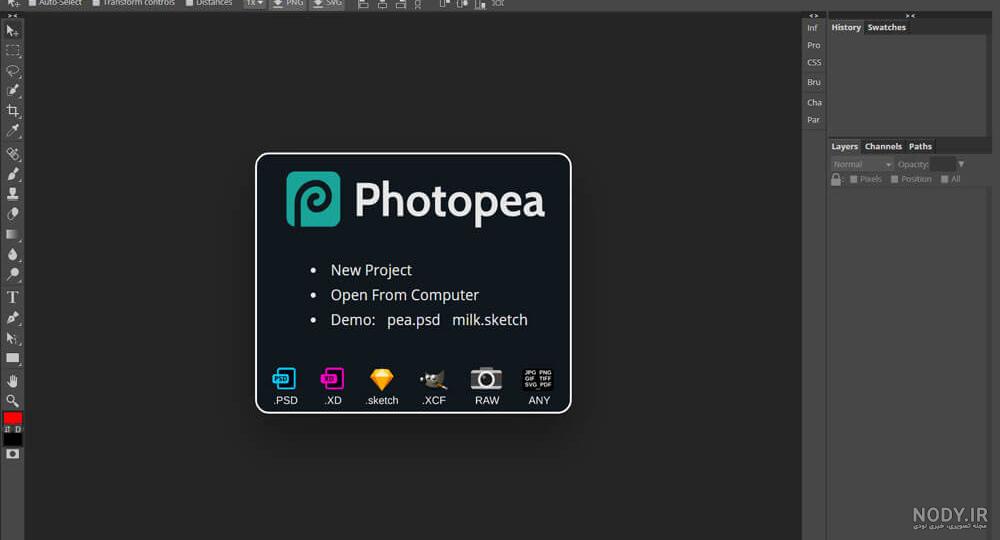Click the ANY formats icon
Image resolution: width=1000 pixels, height=540 pixels.
click(x=538, y=379)
